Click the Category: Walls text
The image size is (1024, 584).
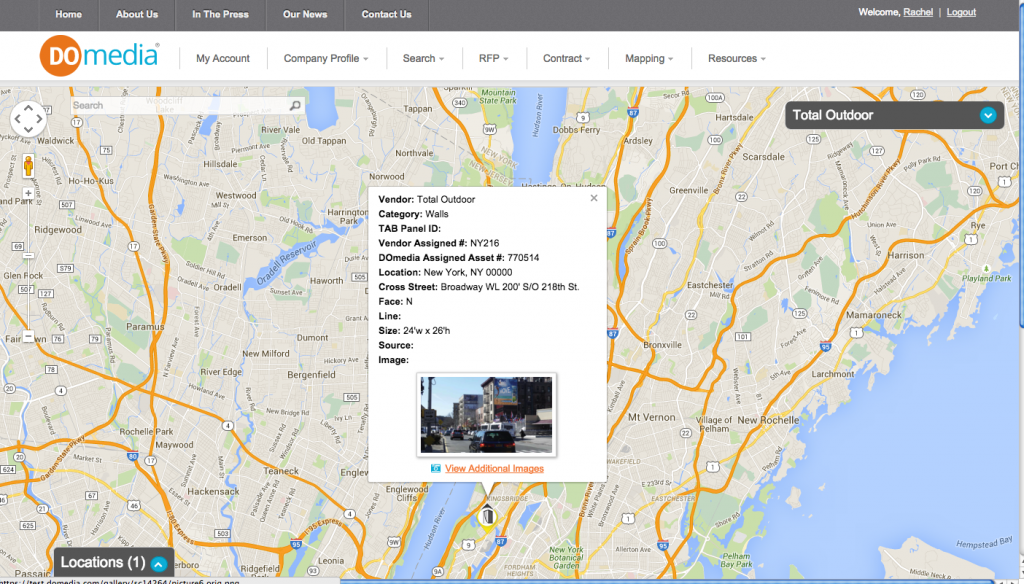click(413, 214)
